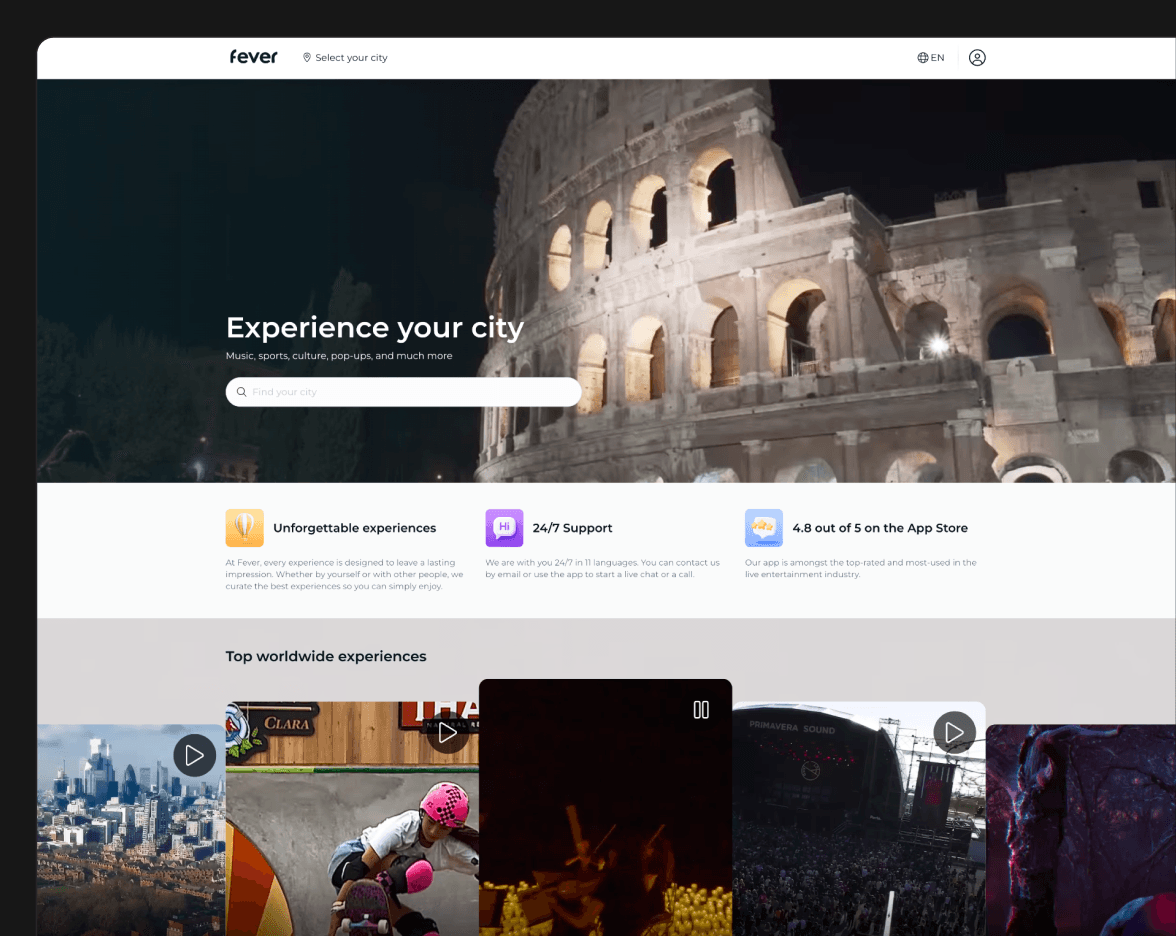
Task: Open the Select your city picker
Action: 350,58
